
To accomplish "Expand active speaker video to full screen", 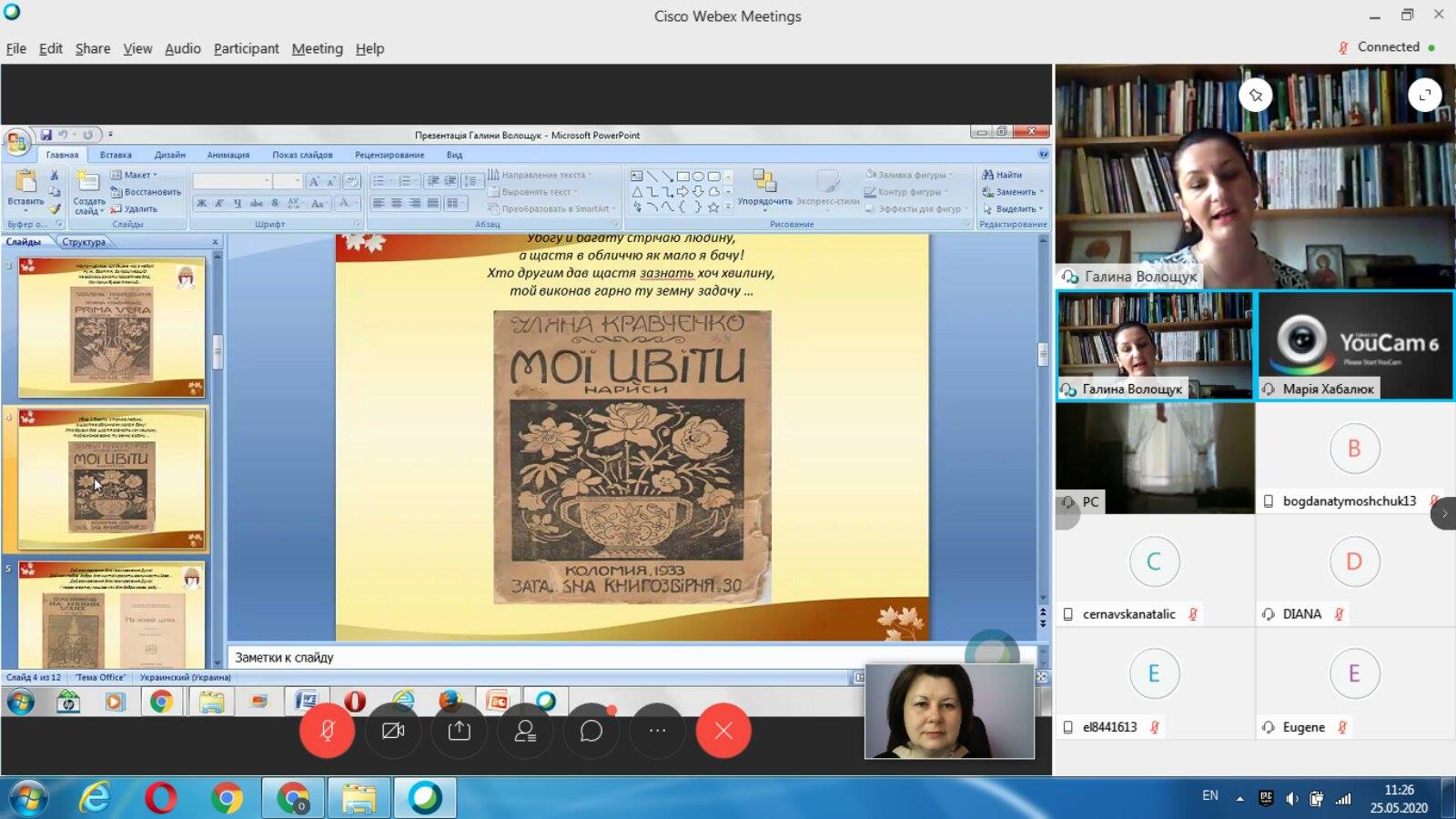I will point(1425,95).
